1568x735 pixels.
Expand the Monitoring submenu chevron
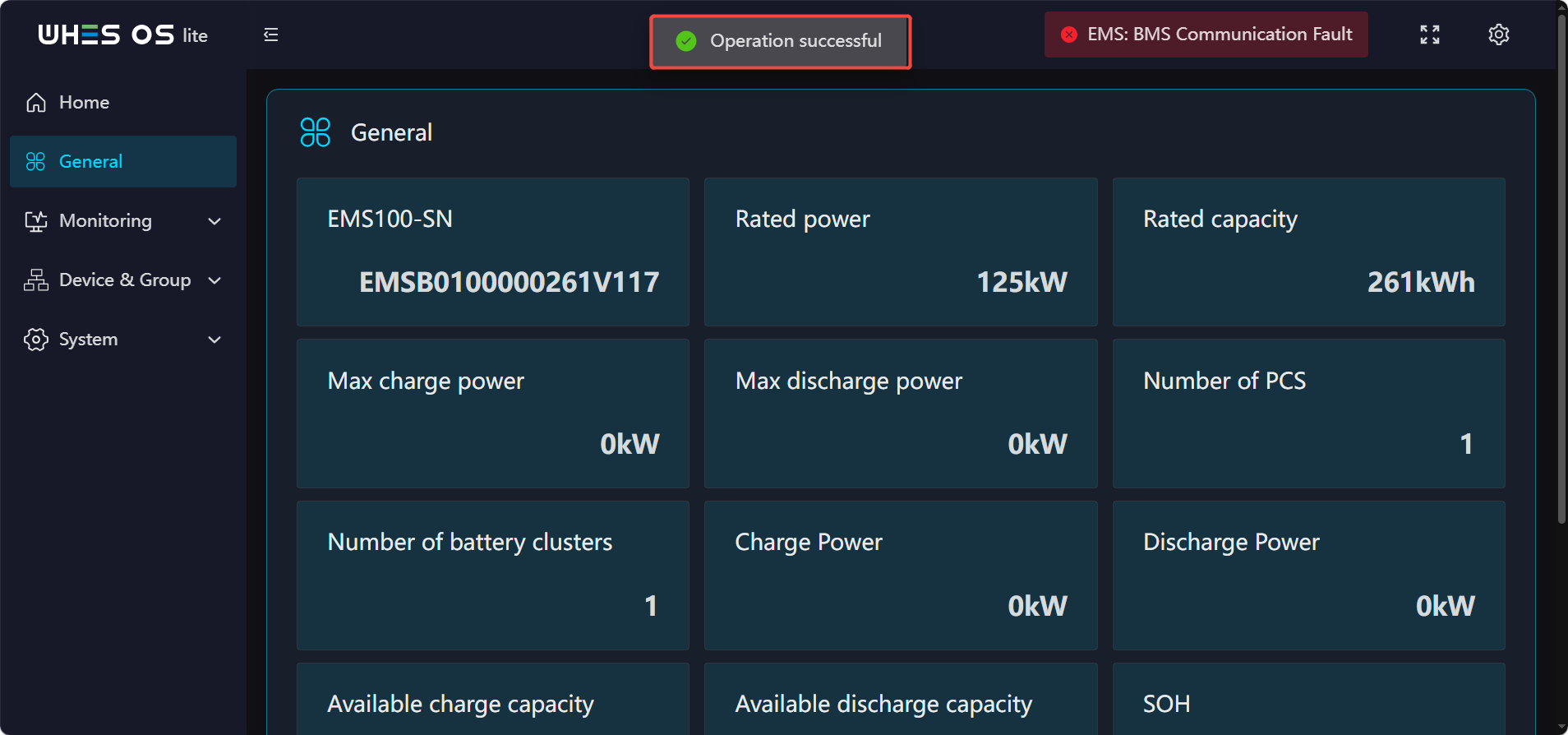[214, 221]
